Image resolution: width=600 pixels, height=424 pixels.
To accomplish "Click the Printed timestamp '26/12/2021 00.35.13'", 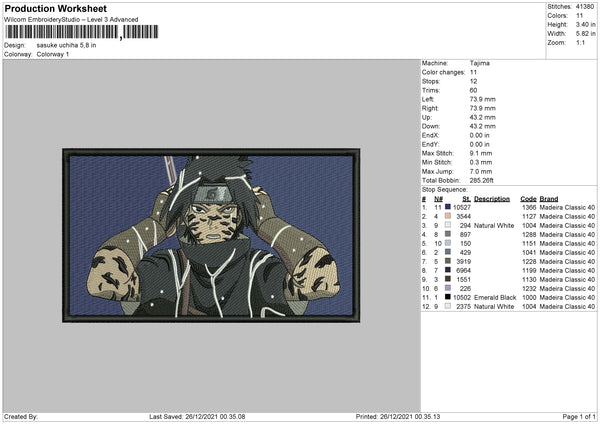I will coord(410,416).
